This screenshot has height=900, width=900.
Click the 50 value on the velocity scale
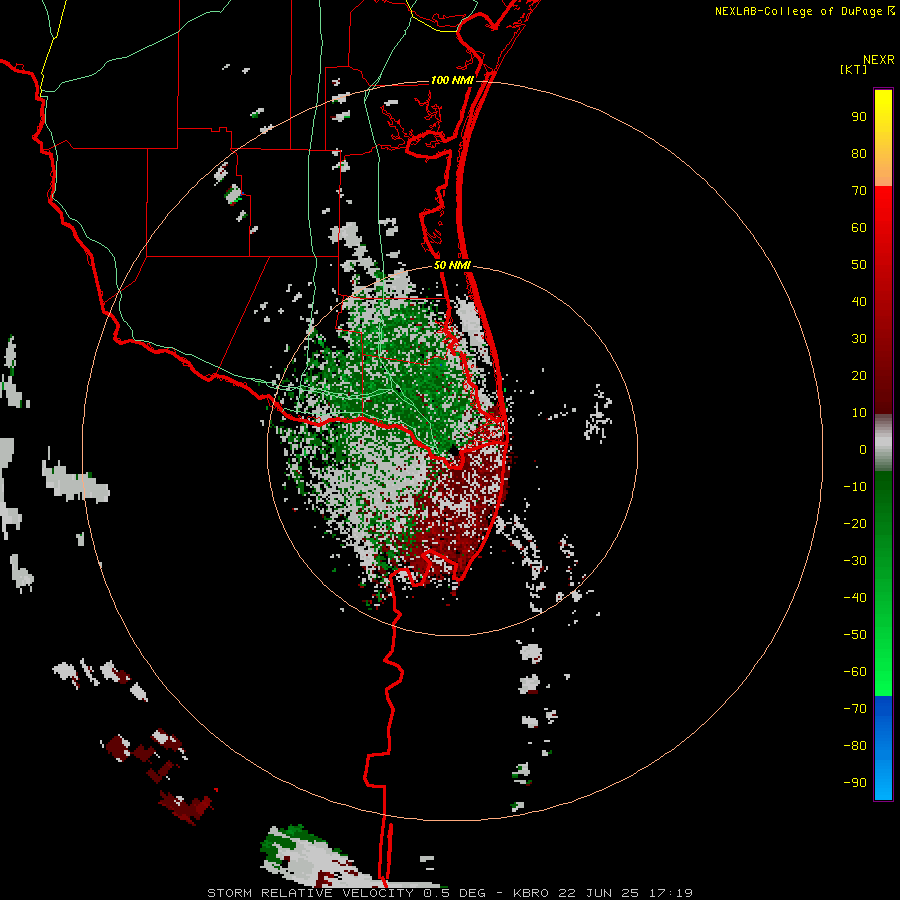coord(859,265)
